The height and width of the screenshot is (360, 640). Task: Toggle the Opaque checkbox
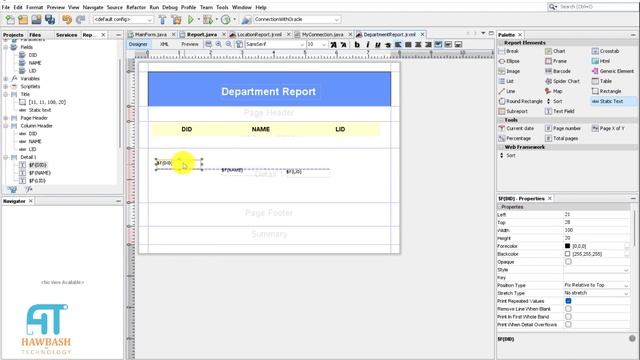pyautogui.click(x=568, y=262)
